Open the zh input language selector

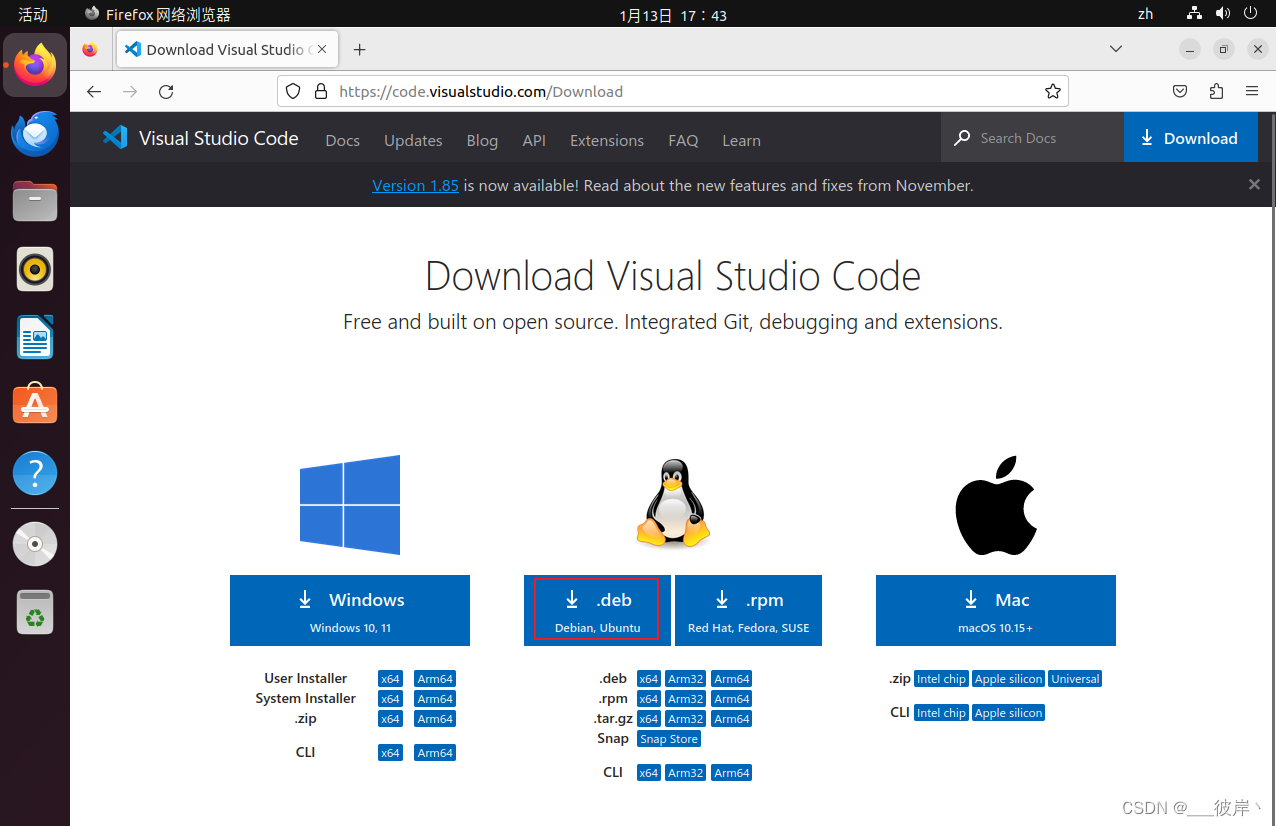tap(1146, 14)
